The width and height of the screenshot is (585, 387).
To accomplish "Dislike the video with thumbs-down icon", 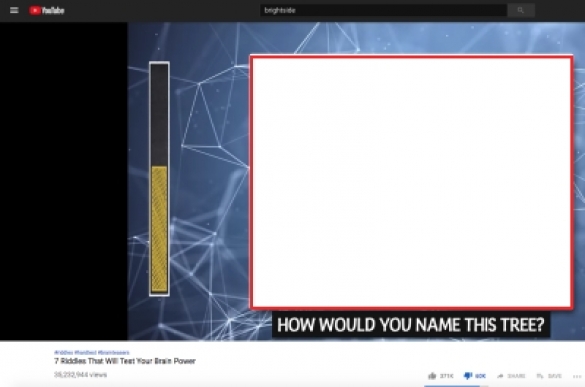I will pos(467,376).
